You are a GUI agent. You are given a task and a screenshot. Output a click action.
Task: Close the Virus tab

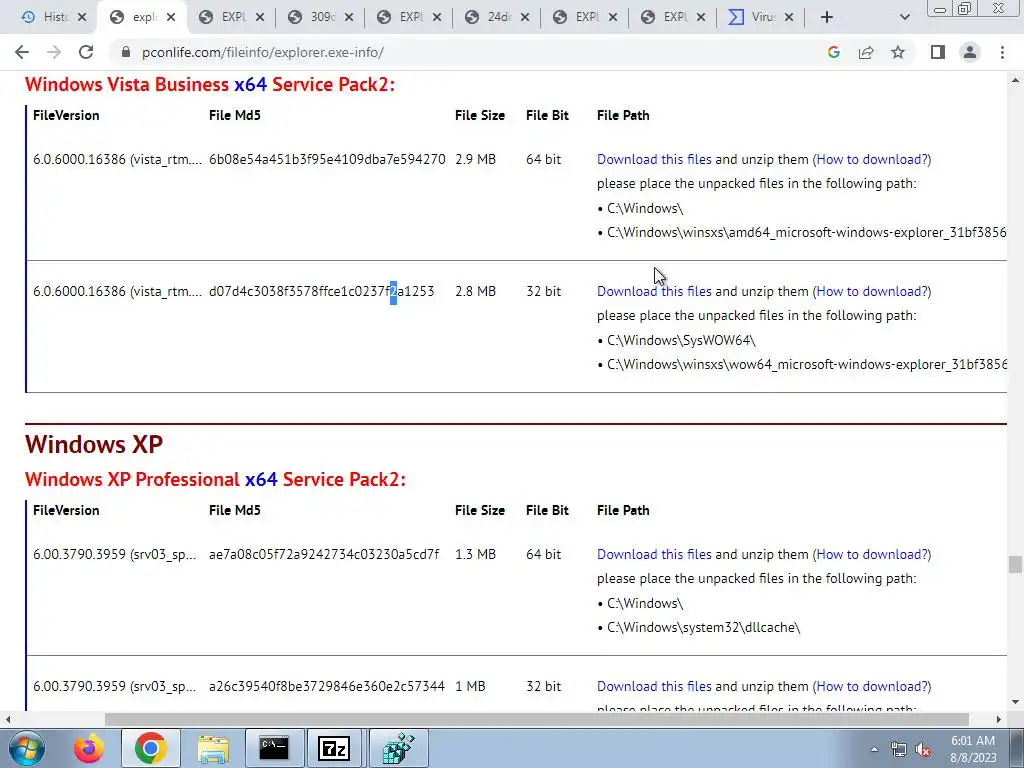tap(789, 18)
